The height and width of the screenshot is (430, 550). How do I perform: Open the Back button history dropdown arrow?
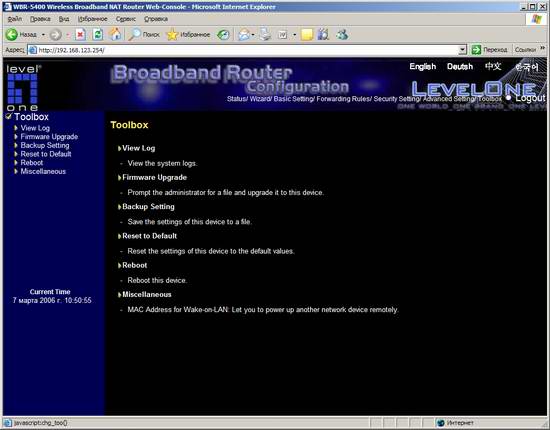pos(43,35)
